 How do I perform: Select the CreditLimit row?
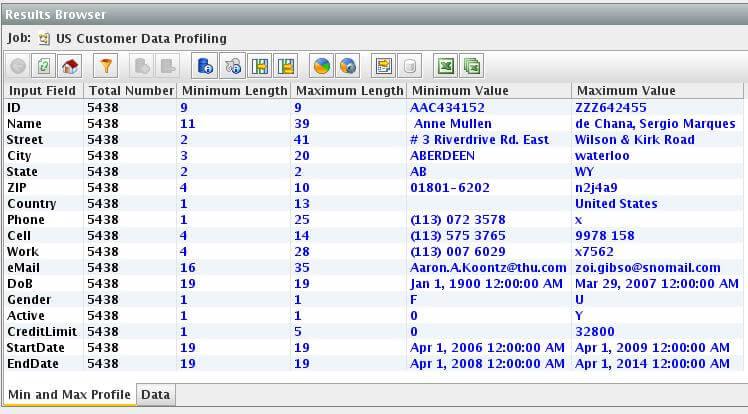click(x=40, y=332)
